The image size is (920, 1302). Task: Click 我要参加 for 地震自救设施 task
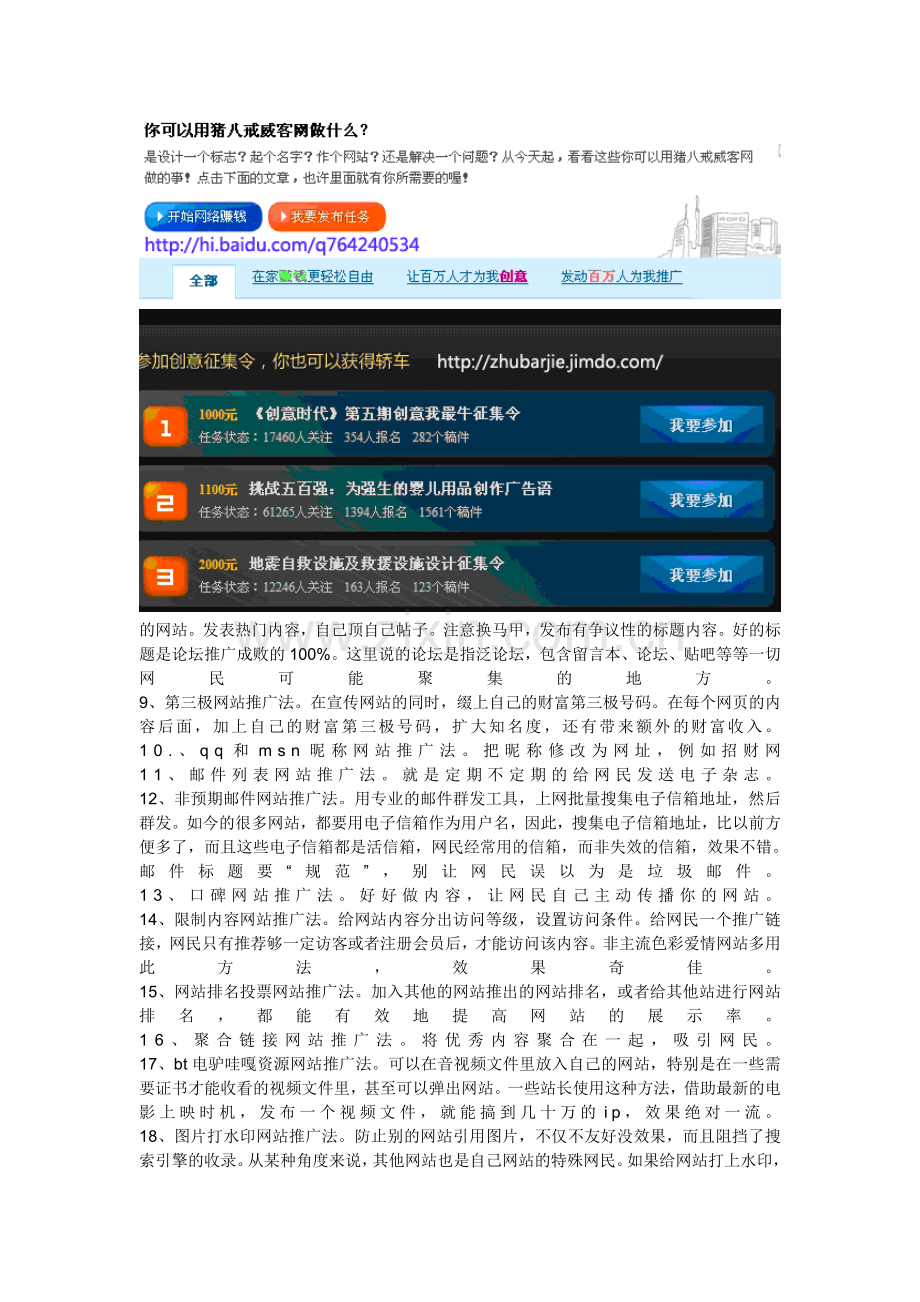coord(701,575)
